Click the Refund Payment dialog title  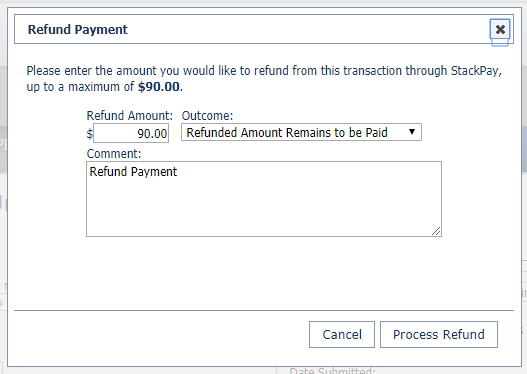pos(78,30)
